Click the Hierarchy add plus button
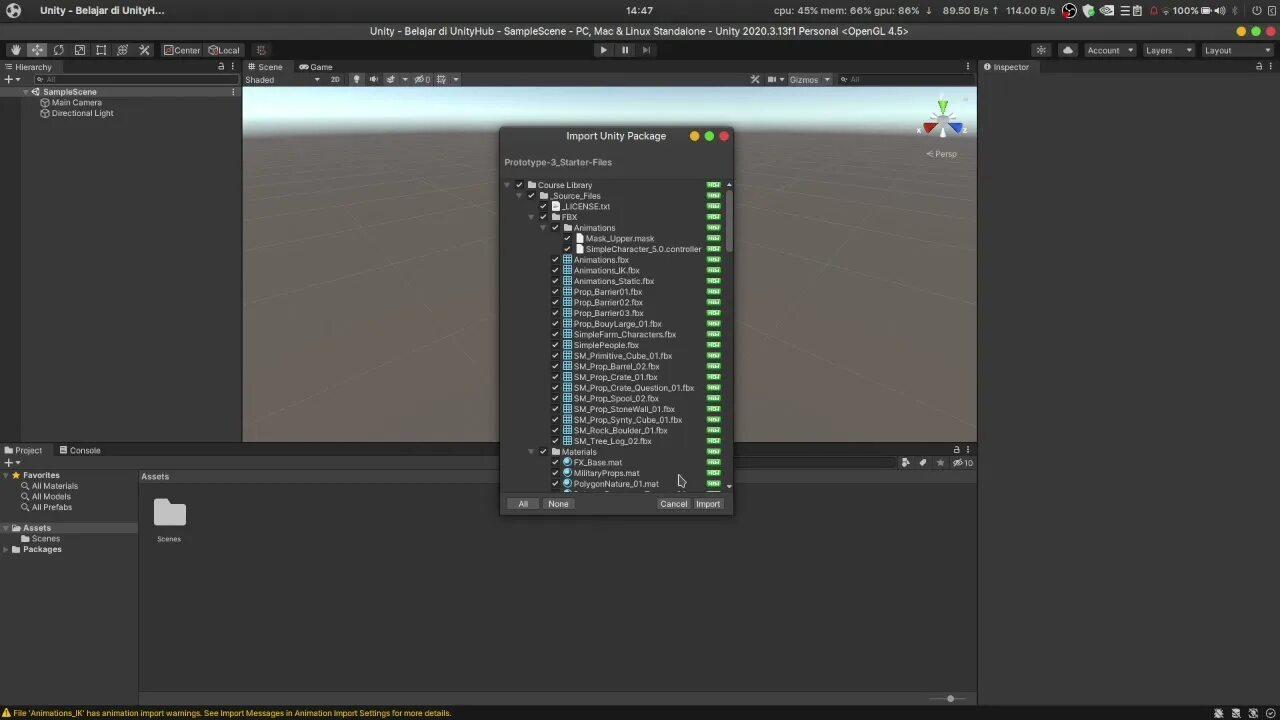 click(x=11, y=79)
